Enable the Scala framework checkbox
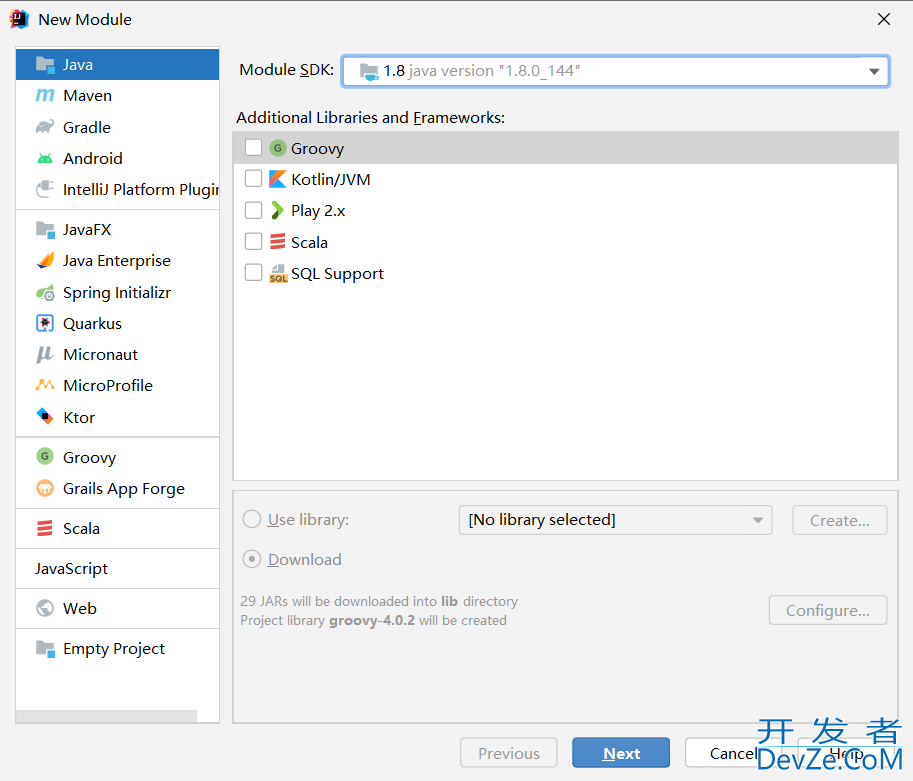 (x=253, y=241)
